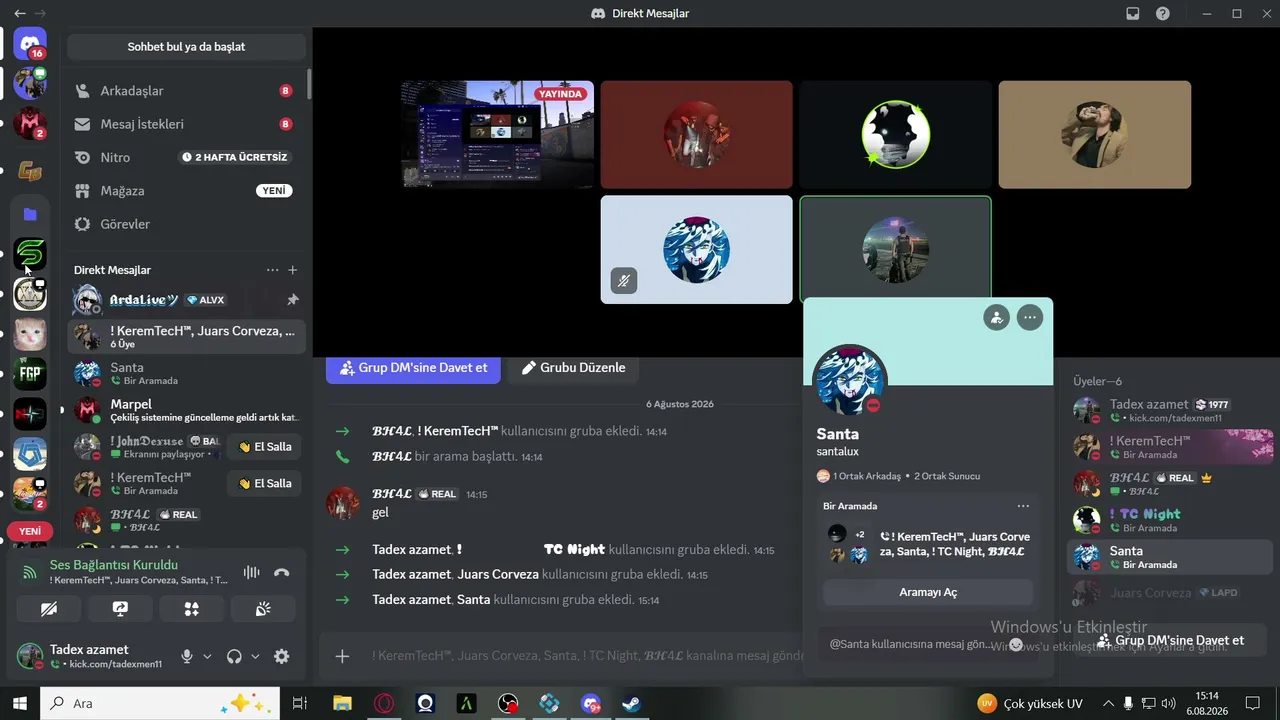Show hidden system tray icons chevron

coord(1108,703)
